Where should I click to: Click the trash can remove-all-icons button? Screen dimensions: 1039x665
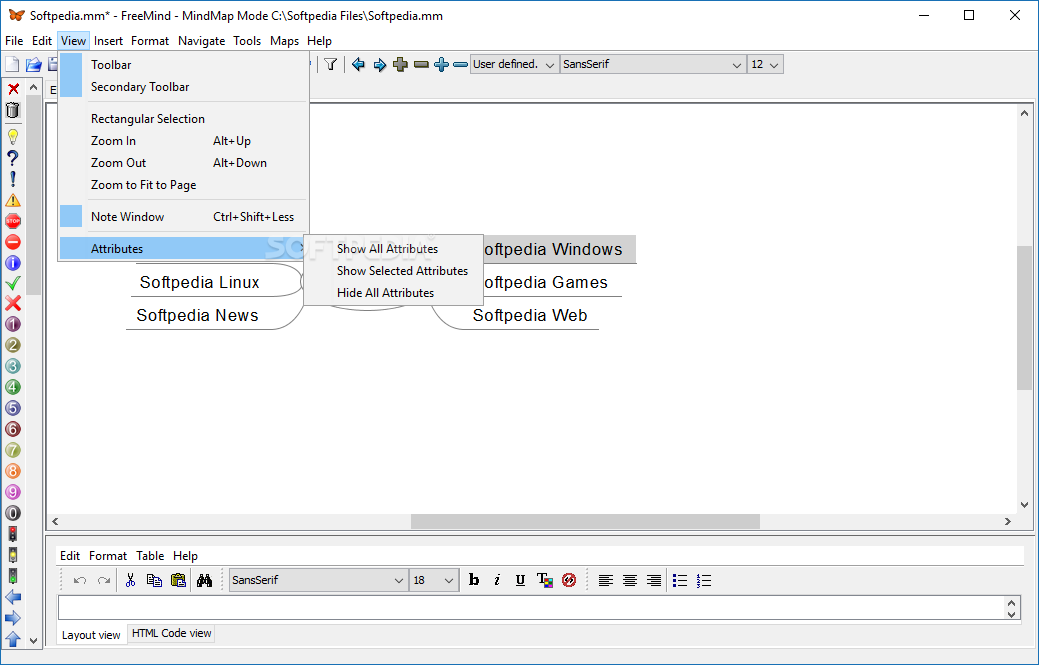point(13,110)
